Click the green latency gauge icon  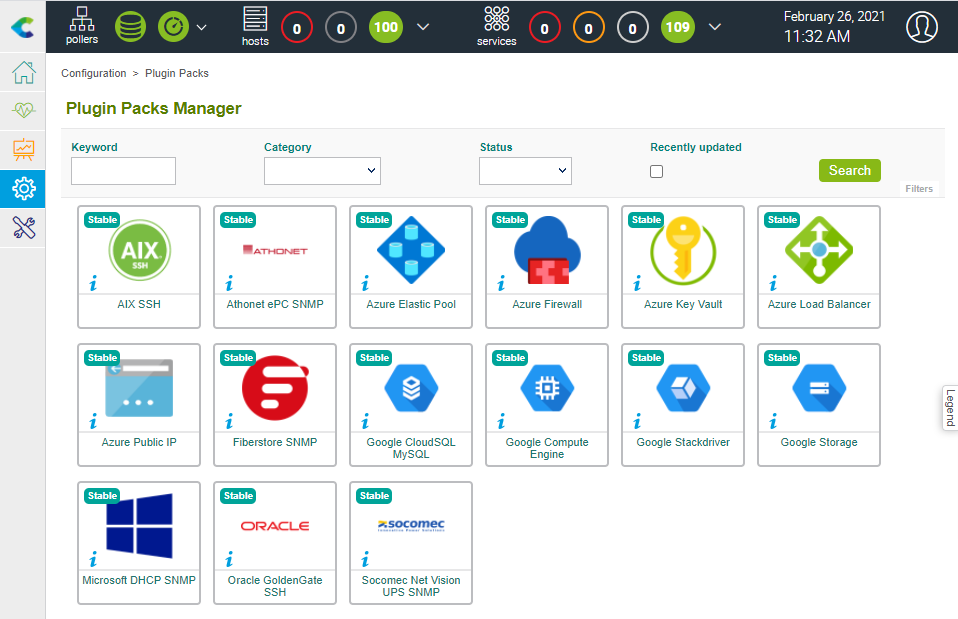click(174, 27)
